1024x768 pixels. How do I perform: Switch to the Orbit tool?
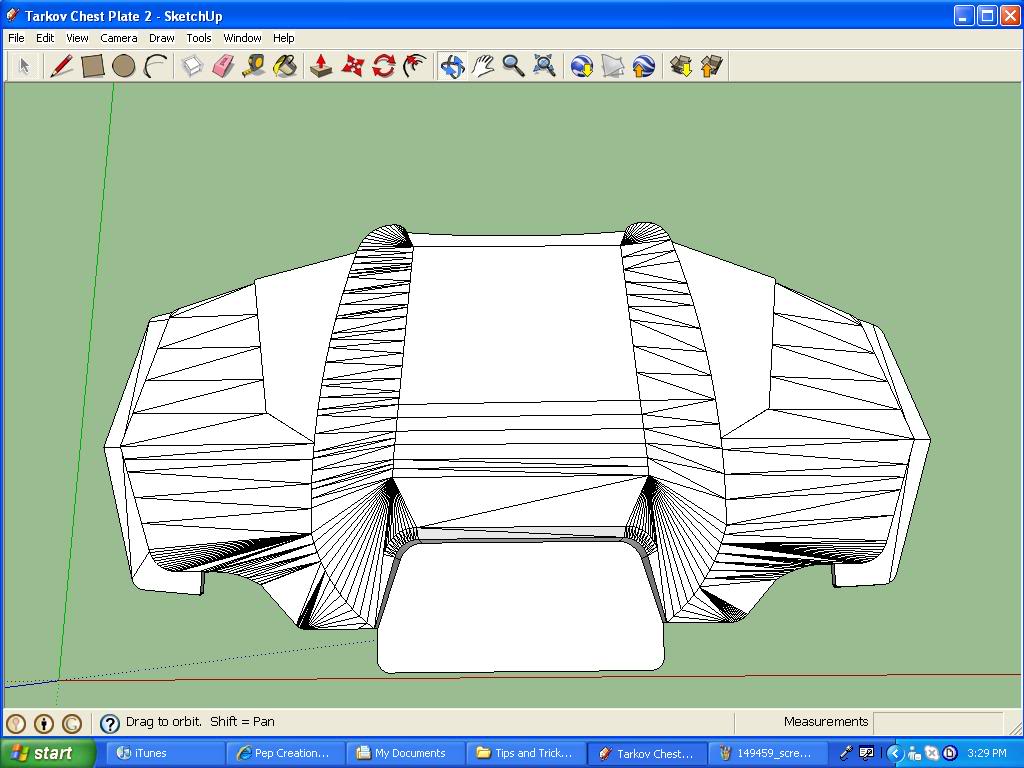pyautogui.click(x=452, y=66)
